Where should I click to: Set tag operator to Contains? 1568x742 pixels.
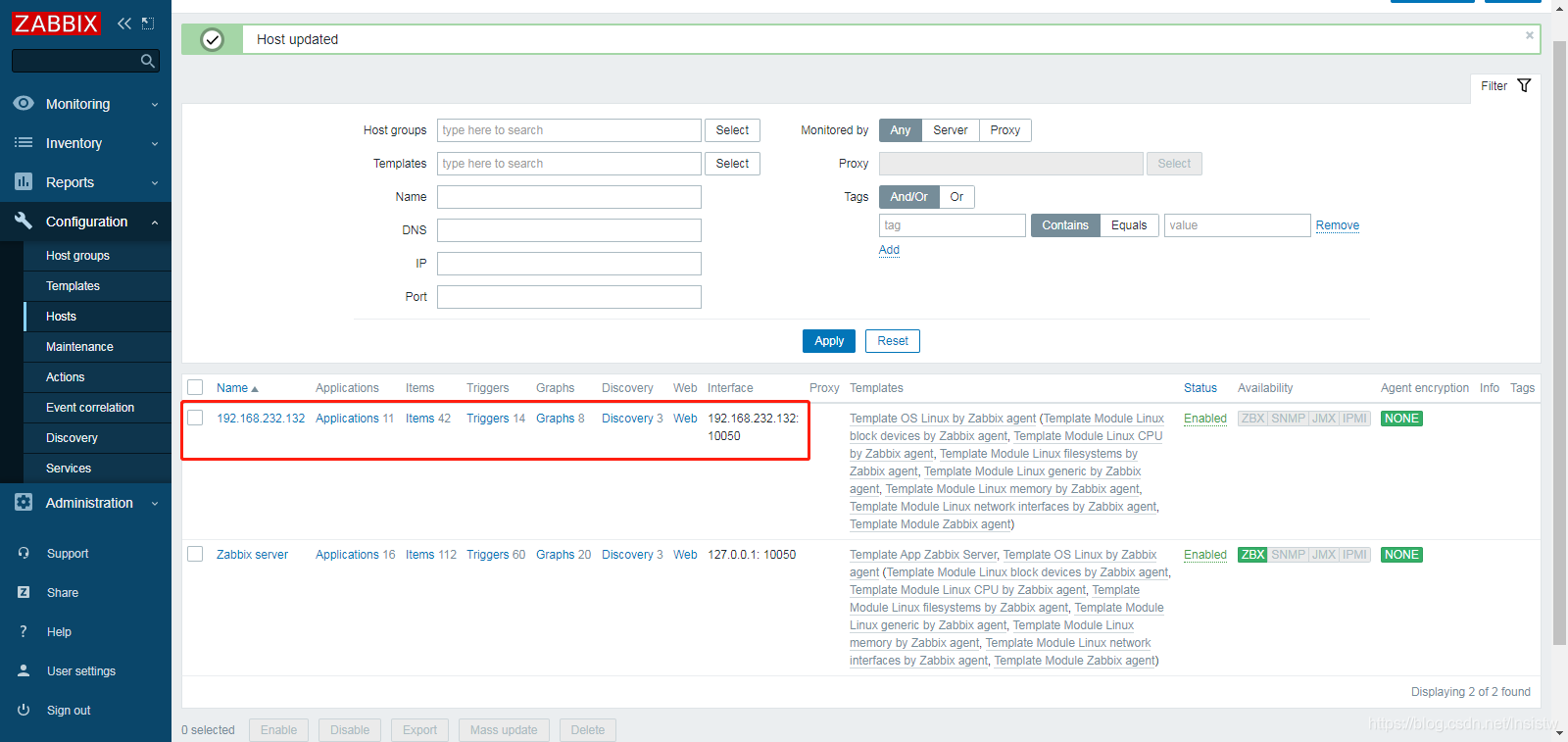1065,225
